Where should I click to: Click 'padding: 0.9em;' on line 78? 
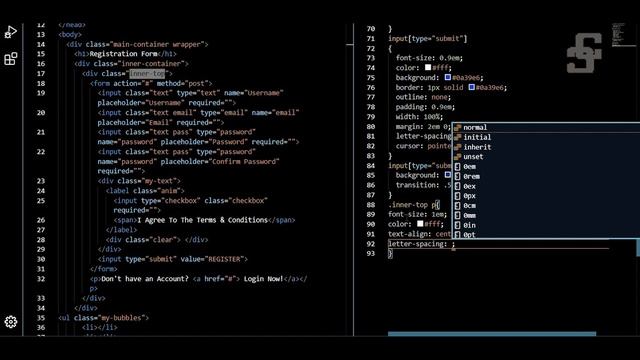click(x=425, y=107)
